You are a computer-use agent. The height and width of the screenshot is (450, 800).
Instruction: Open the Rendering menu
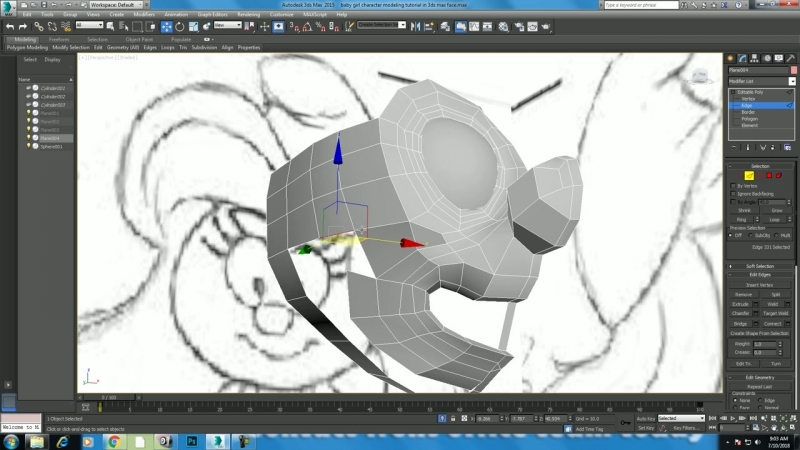coord(248,14)
